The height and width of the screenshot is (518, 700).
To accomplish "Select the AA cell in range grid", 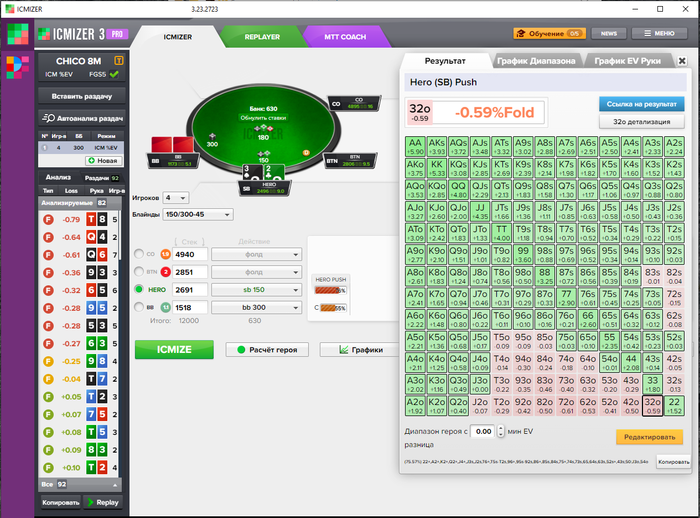I will point(415,146).
